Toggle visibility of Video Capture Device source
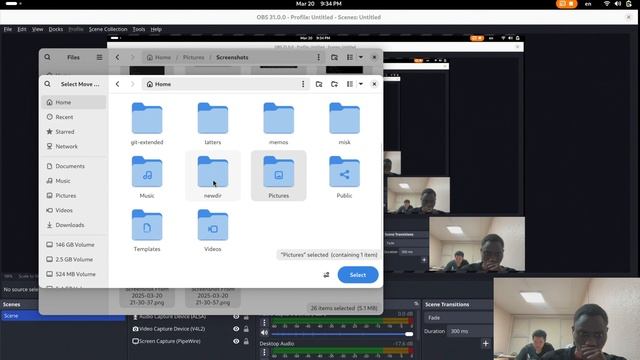The image size is (640, 360). (236, 329)
